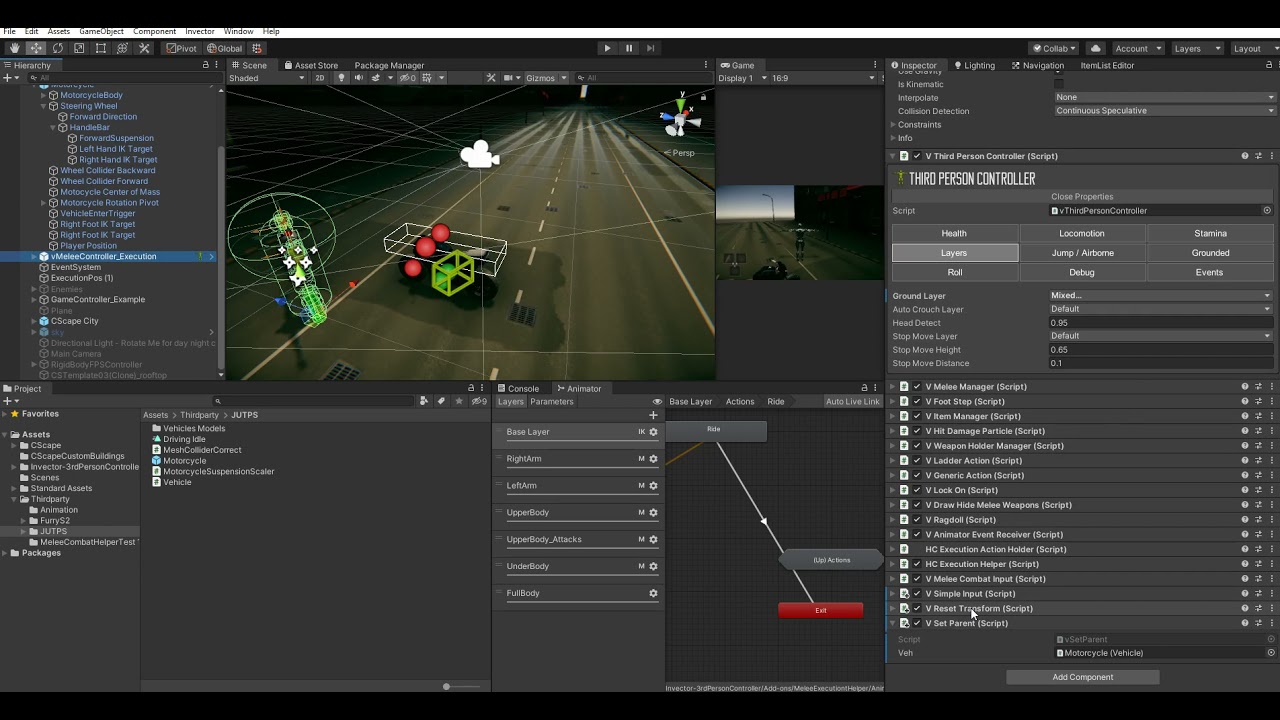This screenshot has height=720, width=1280.
Task: Click the Head Detect value field
Action: (1161, 323)
